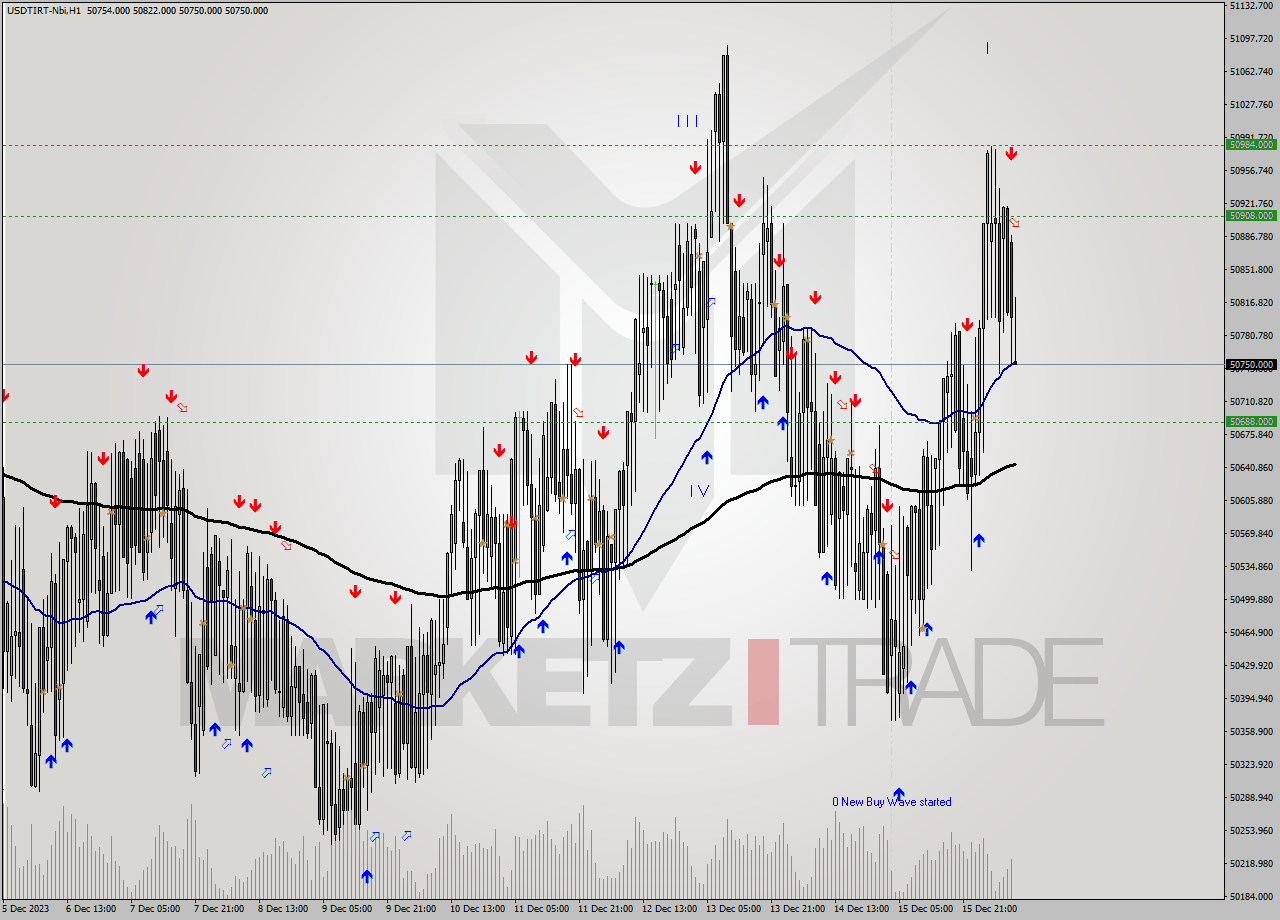Click the 50288.940 price axis value
Screen dimensions: 1280x920
click(1252, 798)
